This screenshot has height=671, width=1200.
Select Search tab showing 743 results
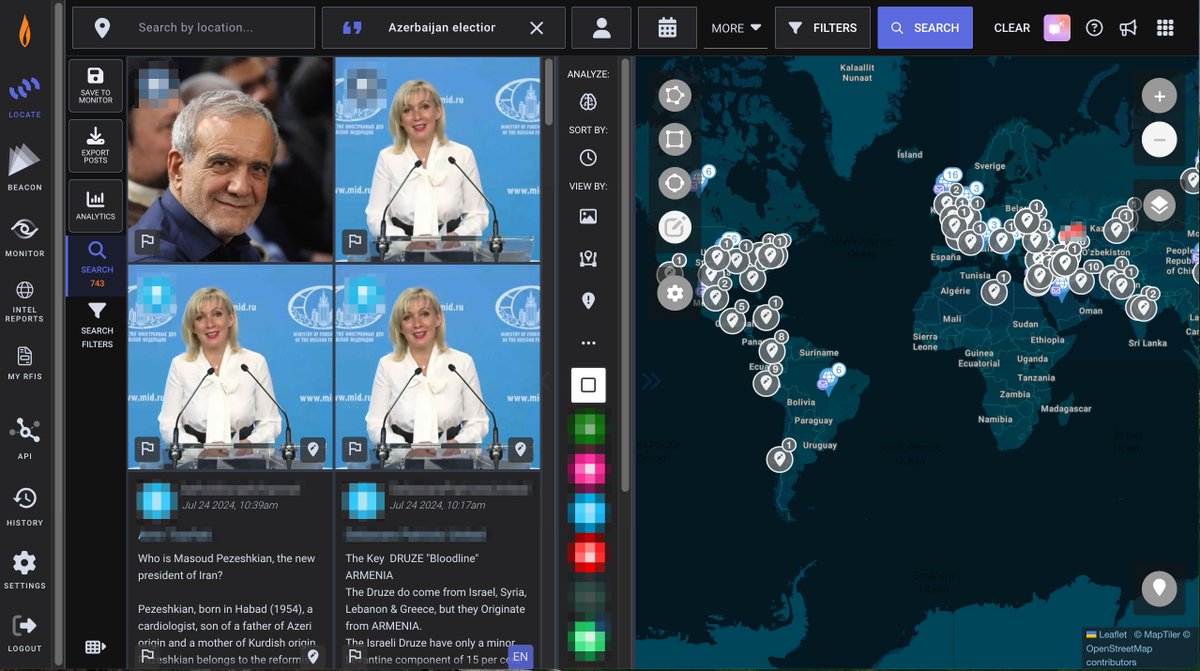96,264
